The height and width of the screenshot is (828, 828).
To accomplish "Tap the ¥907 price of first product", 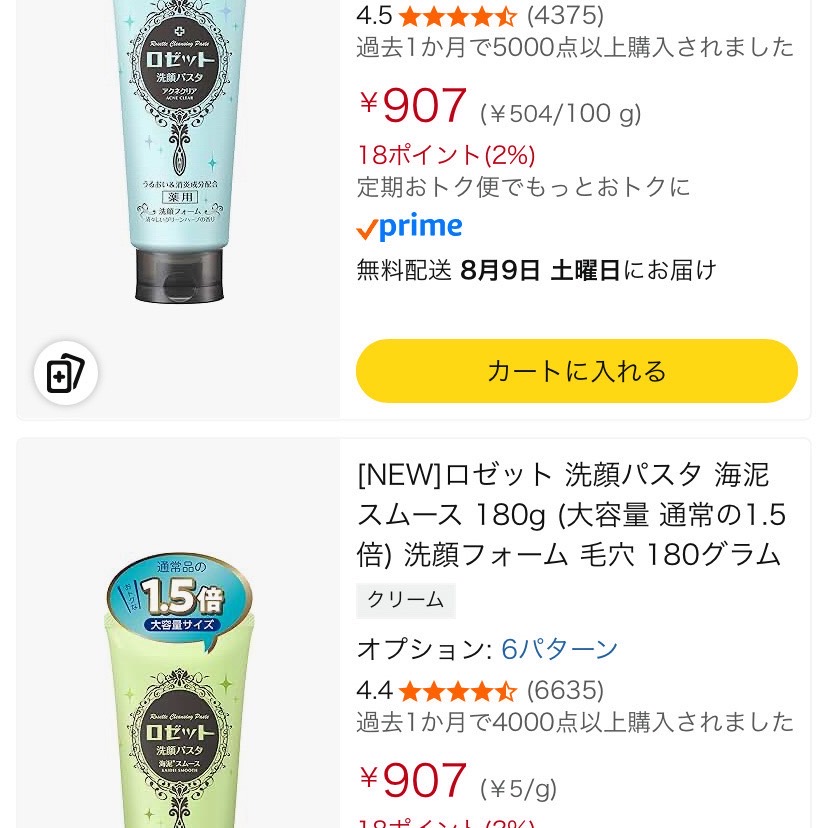I will [413, 105].
